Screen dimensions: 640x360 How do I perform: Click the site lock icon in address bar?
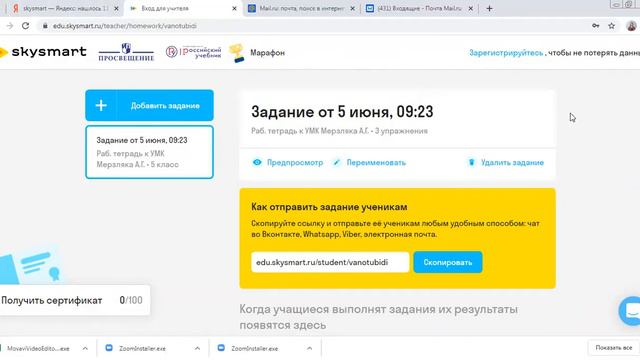click(45, 26)
